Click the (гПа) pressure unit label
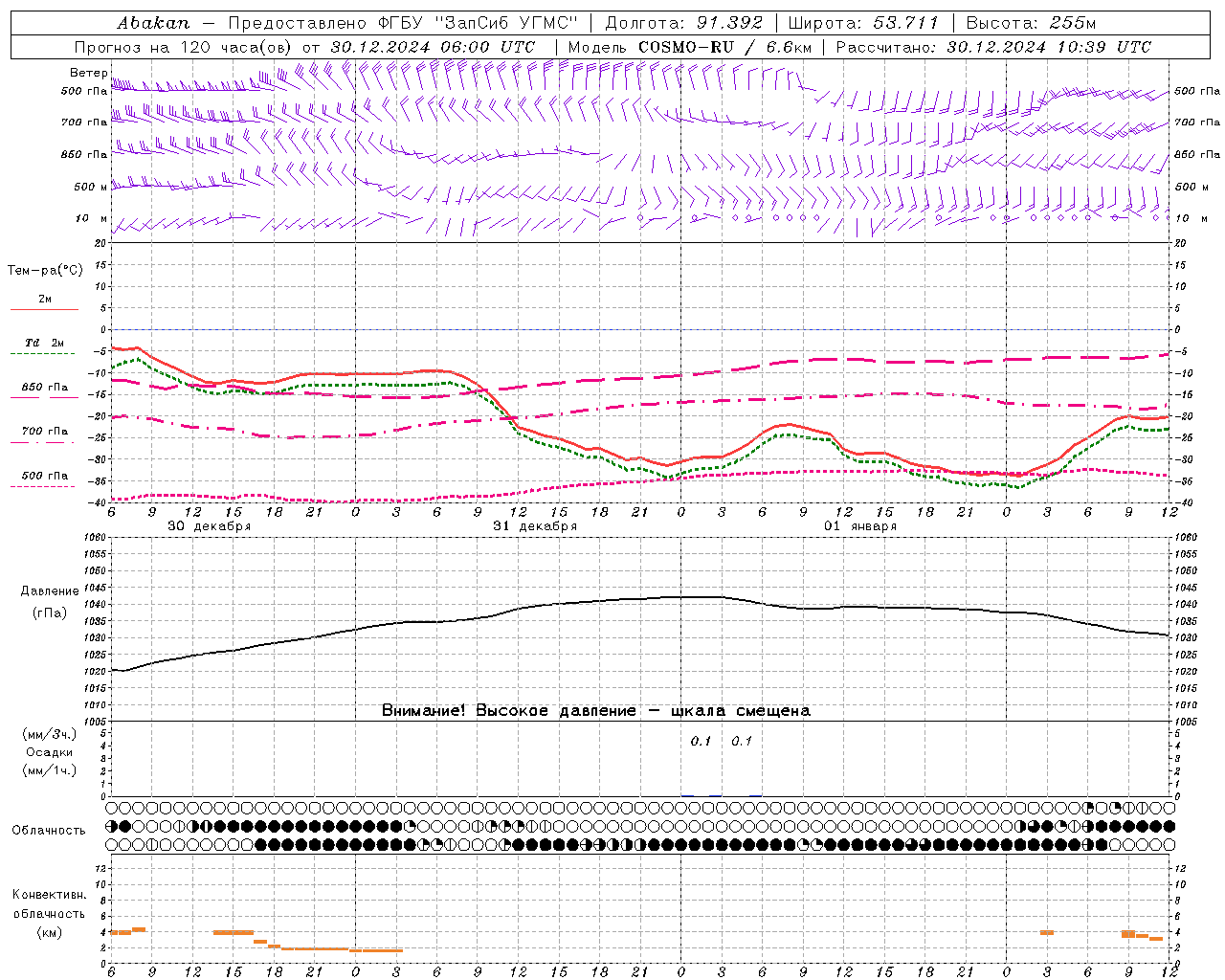The width and height of the screenshot is (1225, 980). [49, 613]
